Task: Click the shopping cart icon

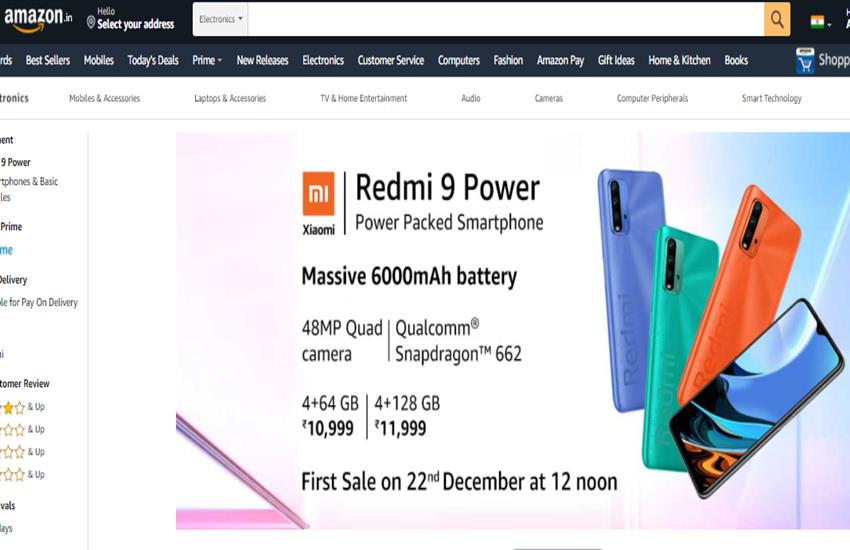Action: tap(805, 61)
